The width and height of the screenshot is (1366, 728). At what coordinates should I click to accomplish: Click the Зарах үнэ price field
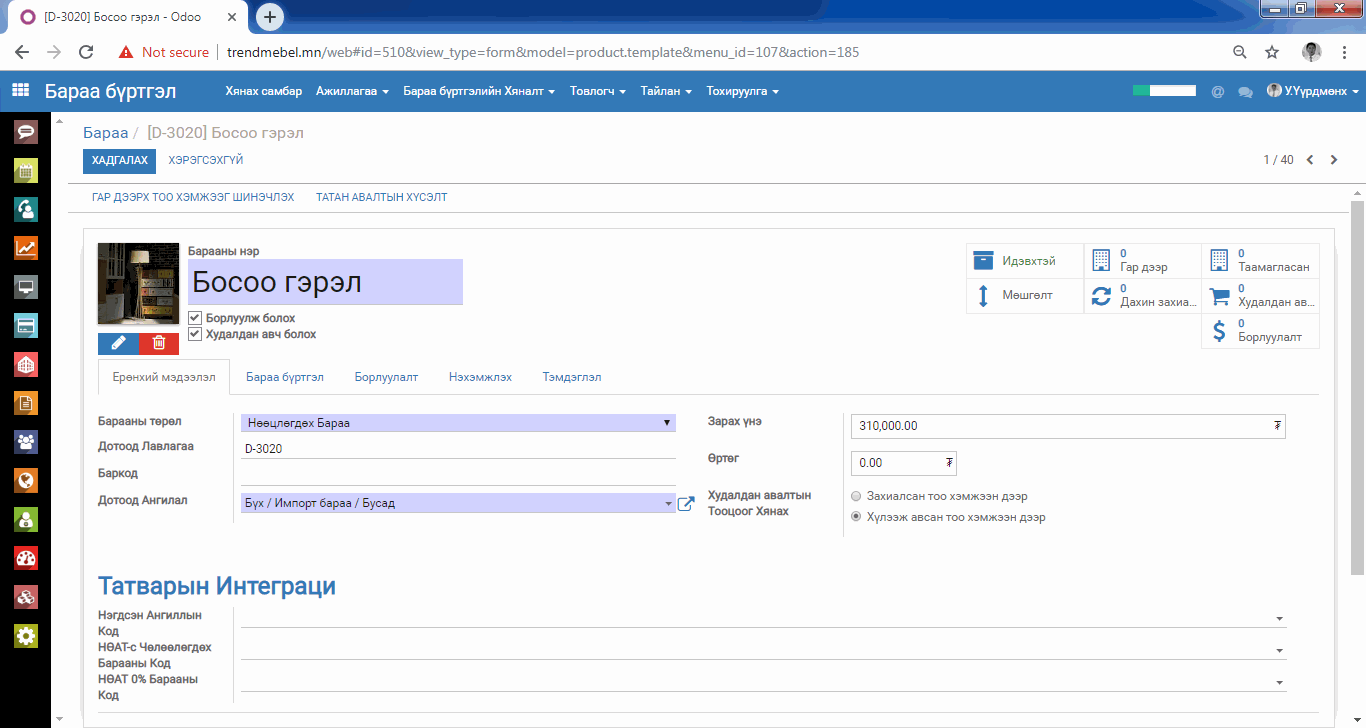tap(1060, 426)
